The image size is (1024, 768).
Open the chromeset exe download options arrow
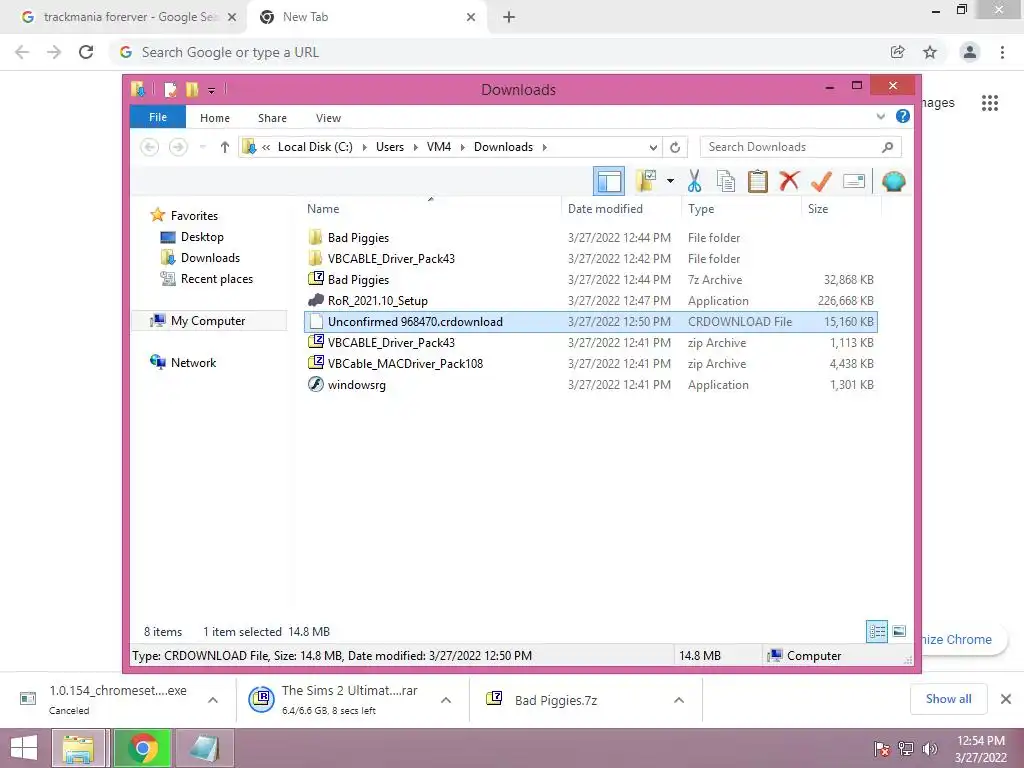pyautogui.click(x=213, y=700)
